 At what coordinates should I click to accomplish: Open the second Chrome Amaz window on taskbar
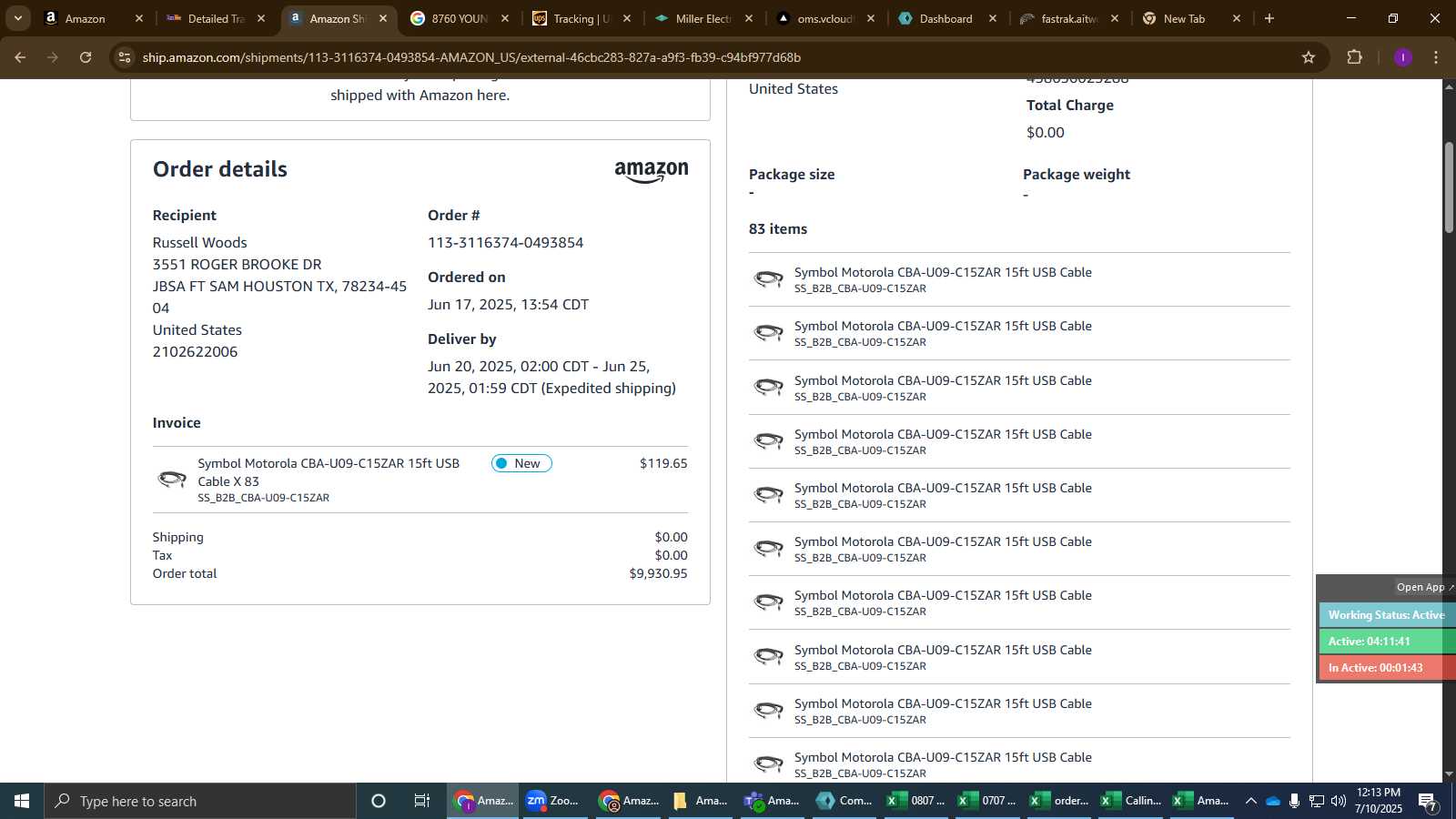pos(628,801)
